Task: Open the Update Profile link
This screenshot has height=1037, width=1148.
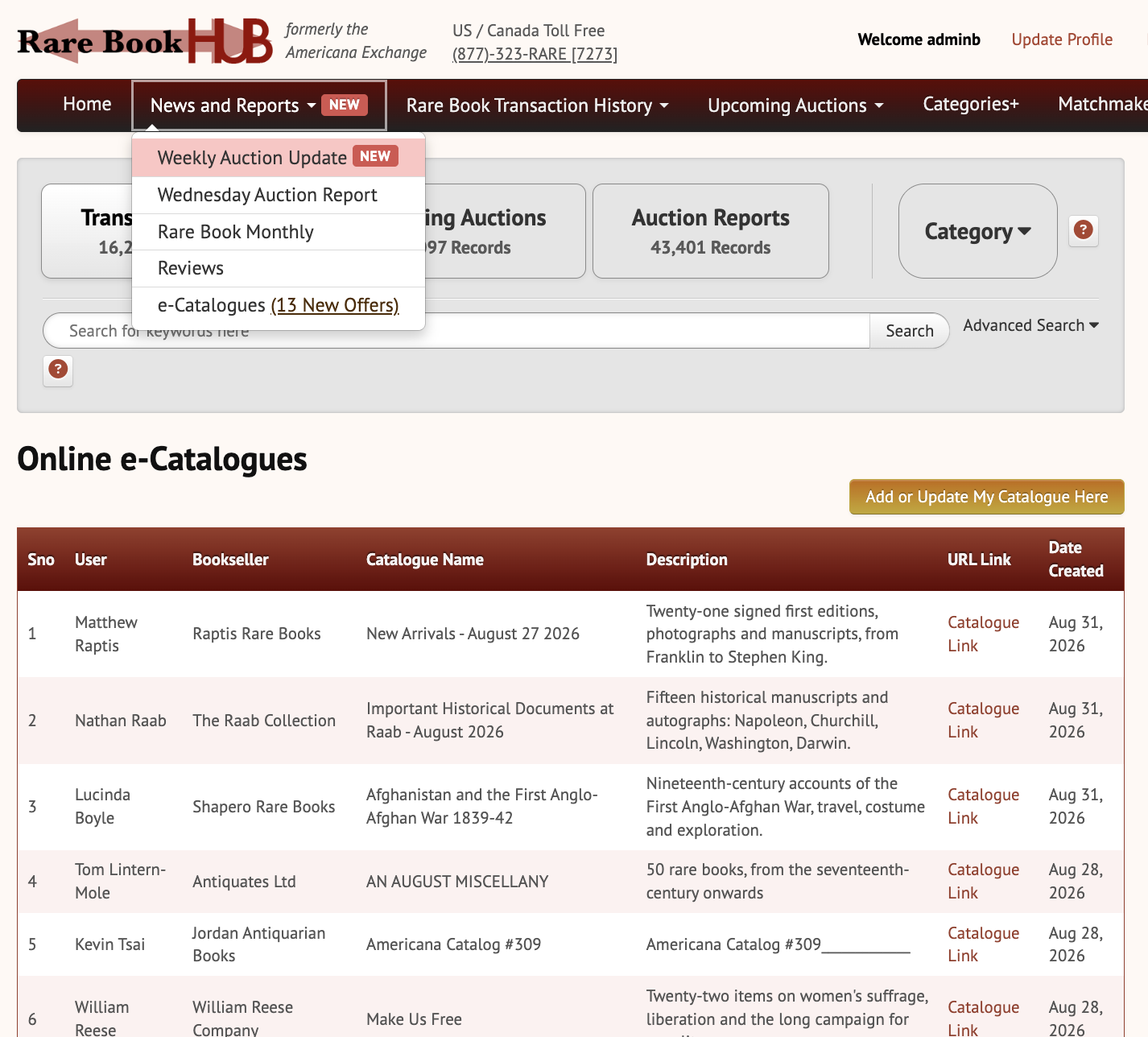Action: (1062, 39)
